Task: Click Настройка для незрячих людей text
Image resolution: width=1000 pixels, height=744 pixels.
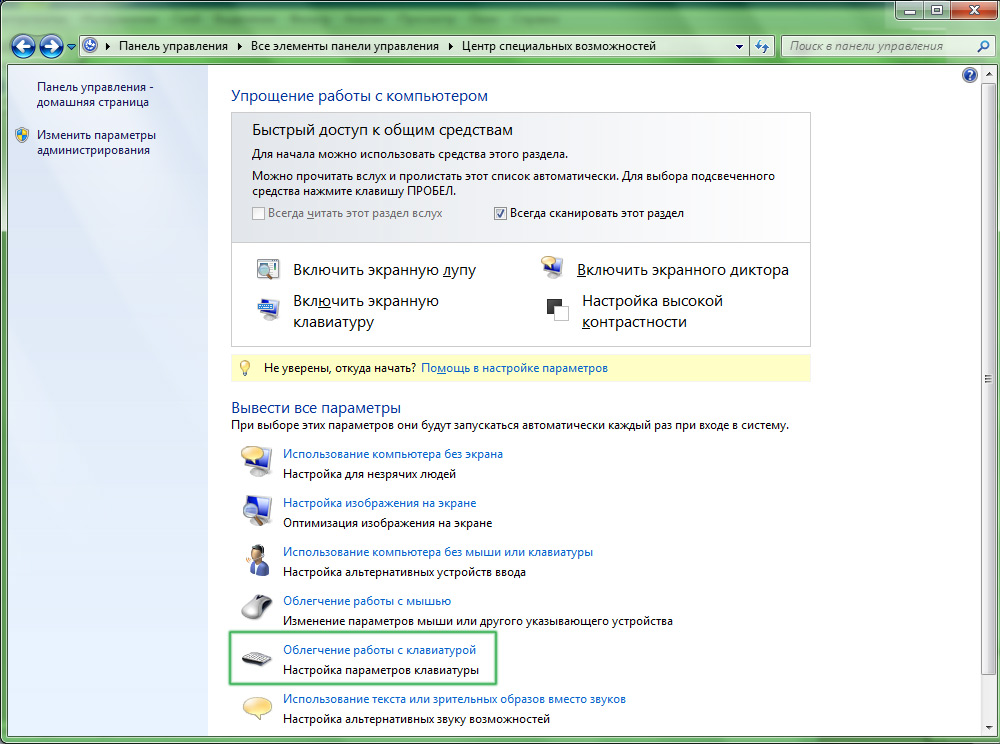Action: point(369,474)
